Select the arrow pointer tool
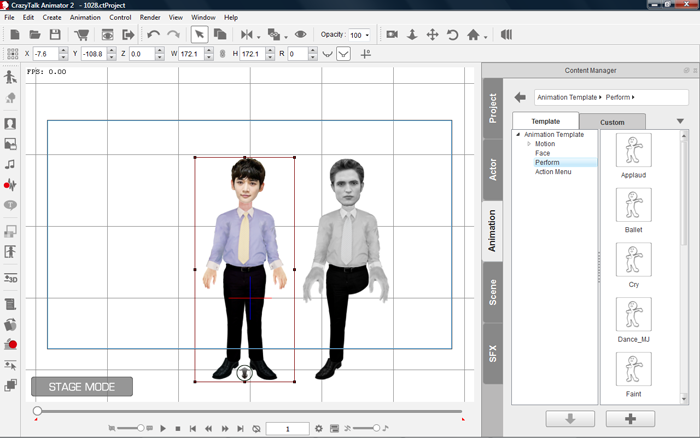The height and width of the screenshot is (438, 700). pyautogui.click(x=199, y=35)
